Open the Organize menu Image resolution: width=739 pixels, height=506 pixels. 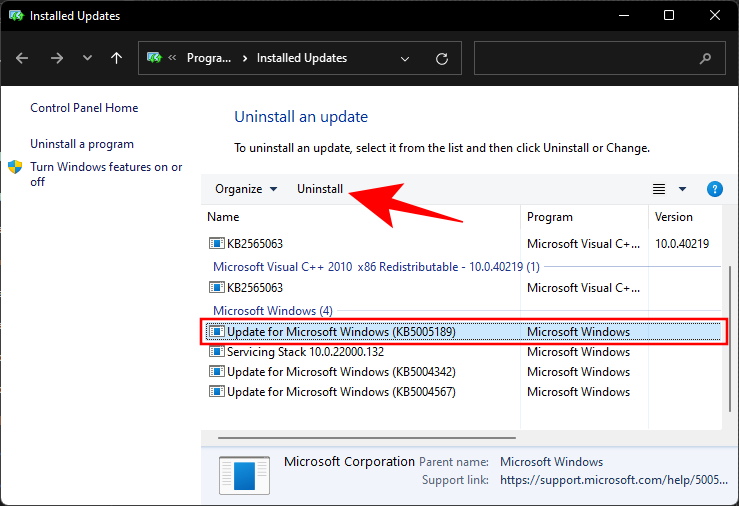246,189
